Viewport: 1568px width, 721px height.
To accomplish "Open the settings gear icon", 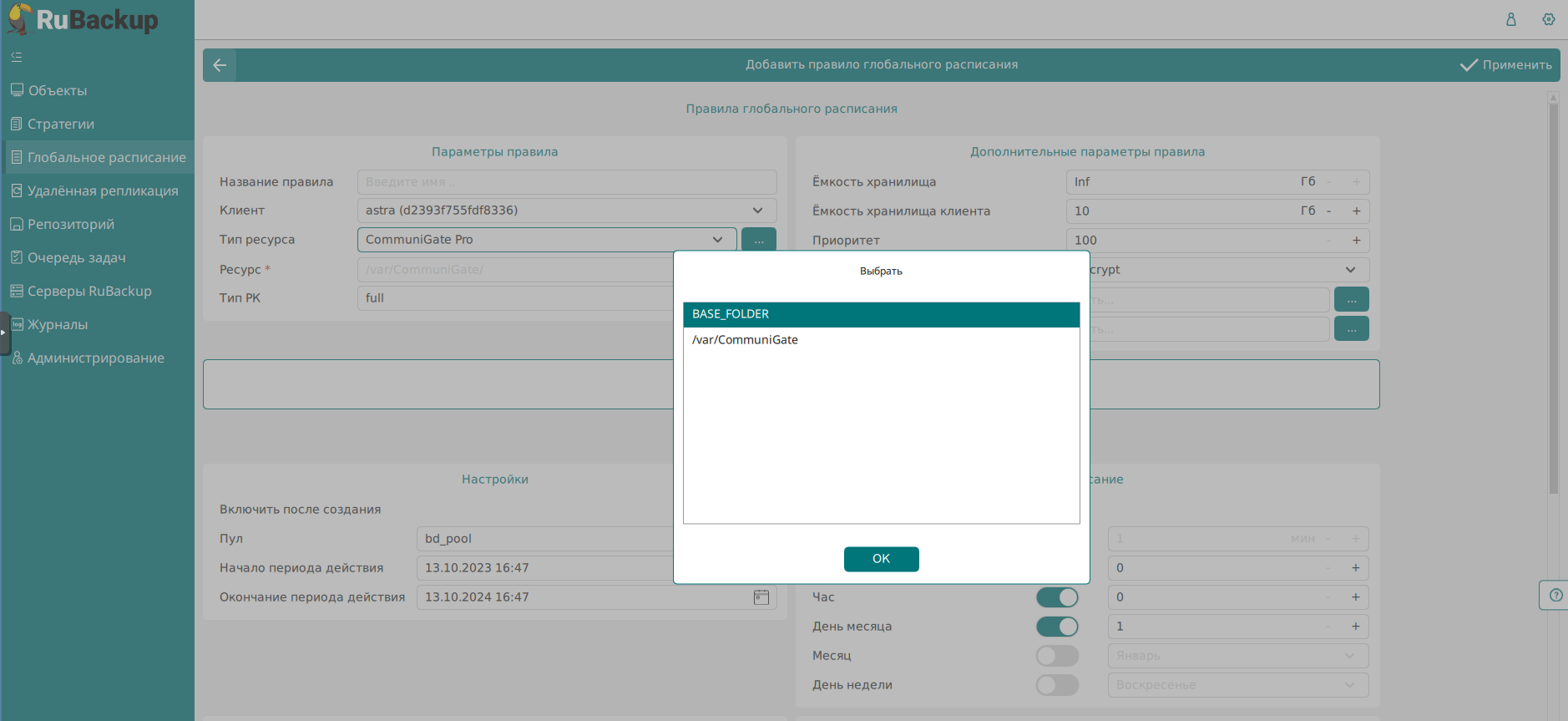I will pos(1548,19).
